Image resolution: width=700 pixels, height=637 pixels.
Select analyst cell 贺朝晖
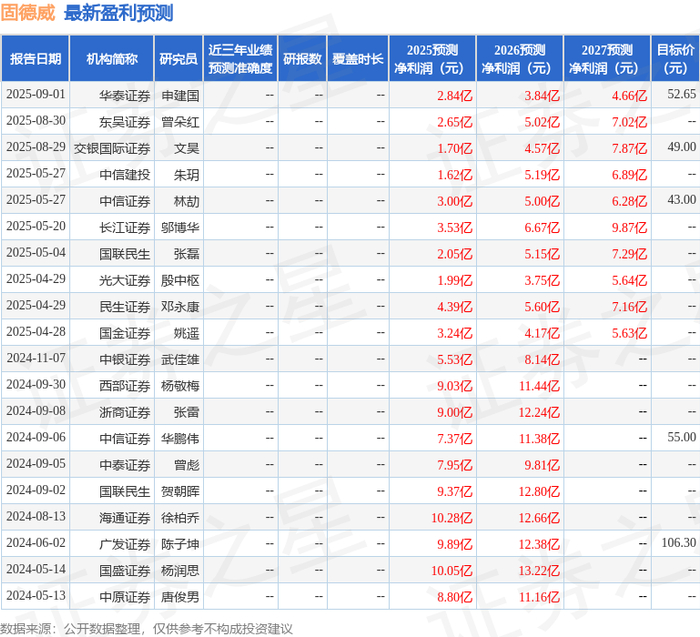pyautogui.click(x=180, y=491)
